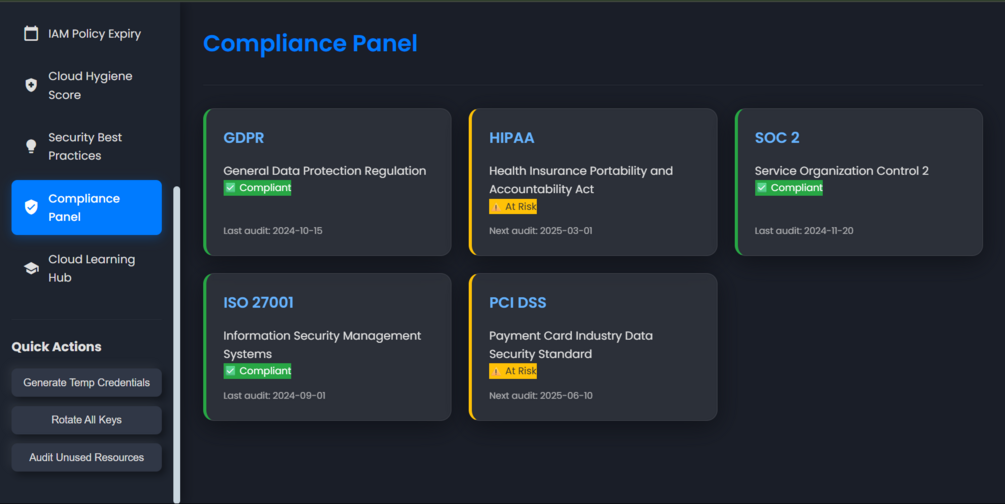Click the PCI DSS card heading
The image size is (1005, 504).
[x=517, y=303]
